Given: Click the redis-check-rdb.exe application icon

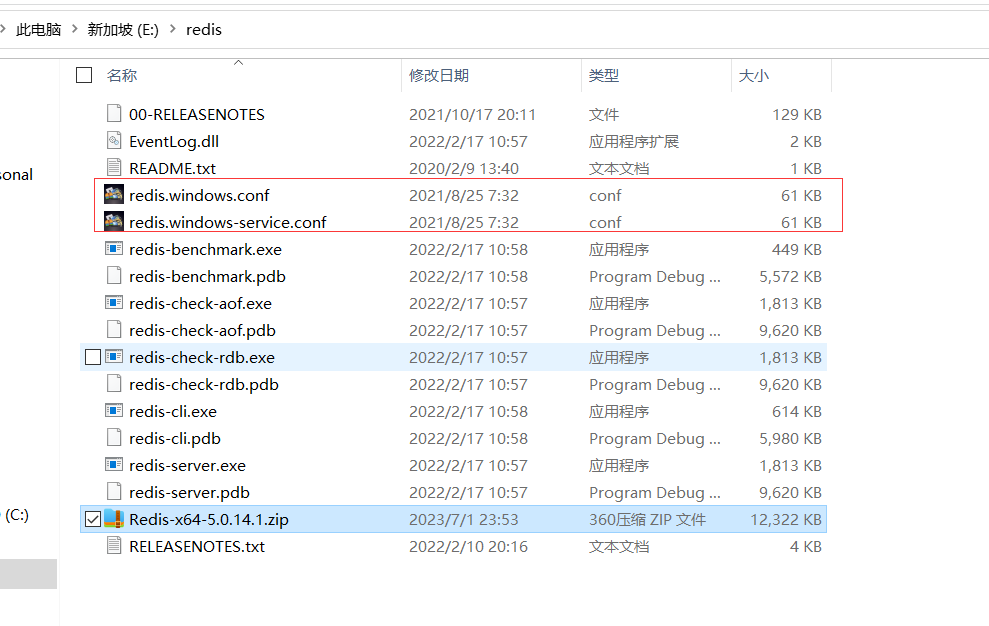Looking at the screenshot, I should pyautogui.click(x=114, y=357).
